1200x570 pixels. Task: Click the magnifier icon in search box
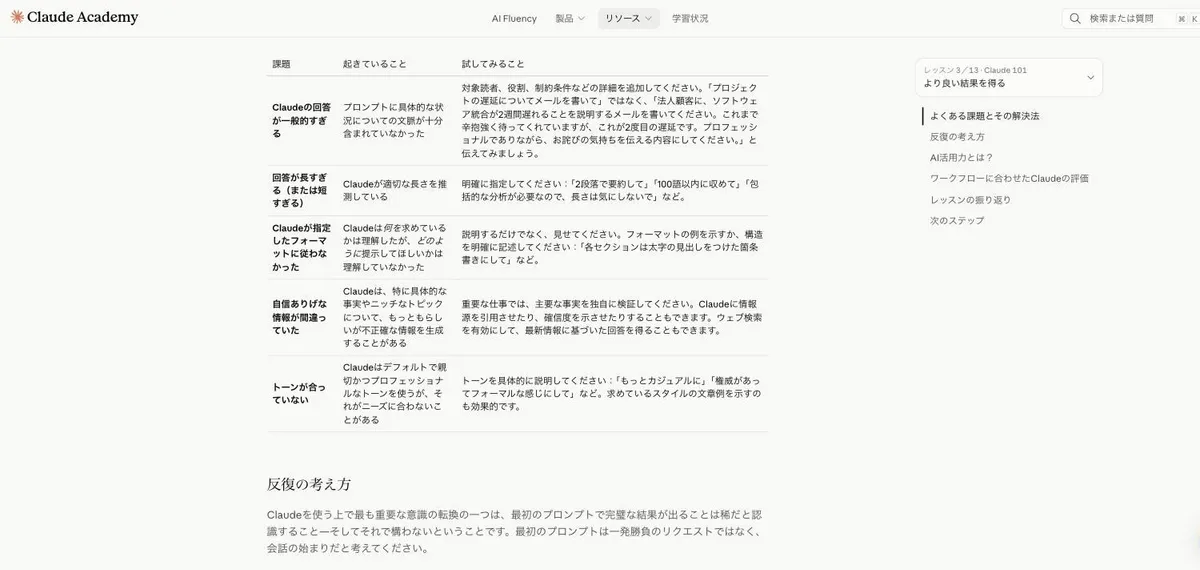1075,18
